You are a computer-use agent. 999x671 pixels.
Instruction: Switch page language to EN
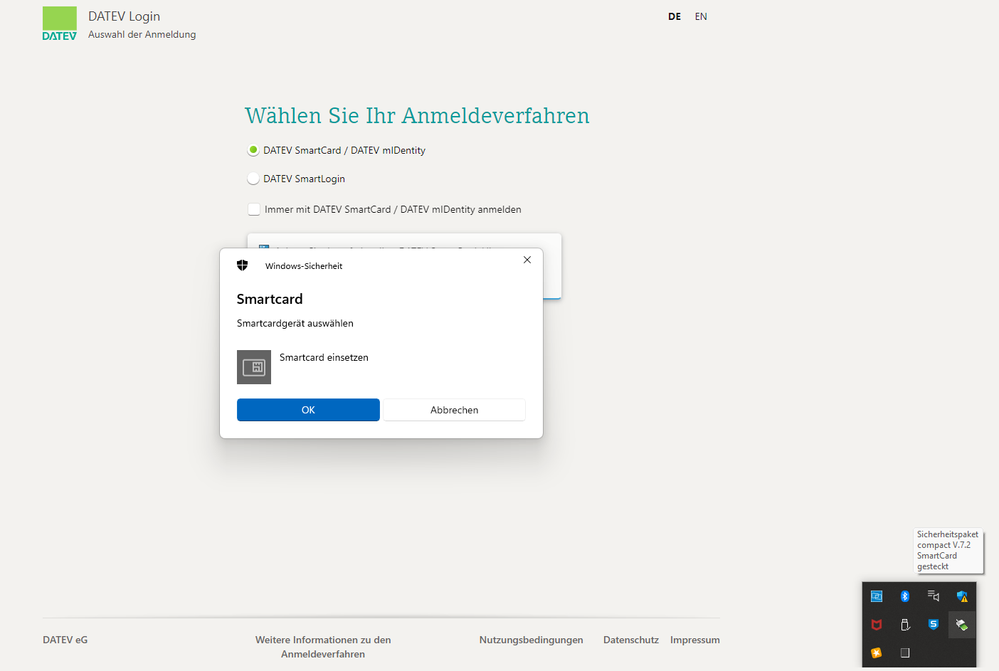pyautogui.click(x=701, y=17)
